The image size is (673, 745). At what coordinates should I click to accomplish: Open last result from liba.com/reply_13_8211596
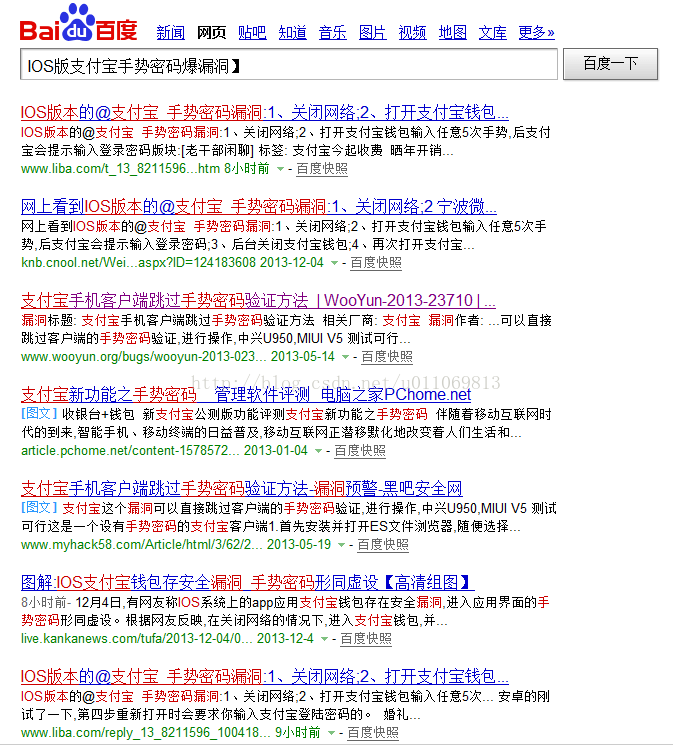pos(265,676)
